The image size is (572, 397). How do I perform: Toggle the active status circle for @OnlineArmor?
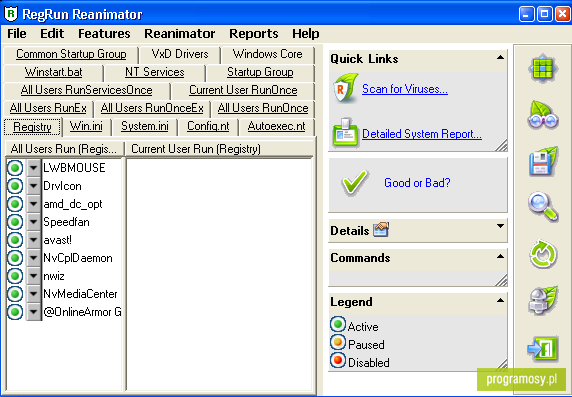click(15, 312)
